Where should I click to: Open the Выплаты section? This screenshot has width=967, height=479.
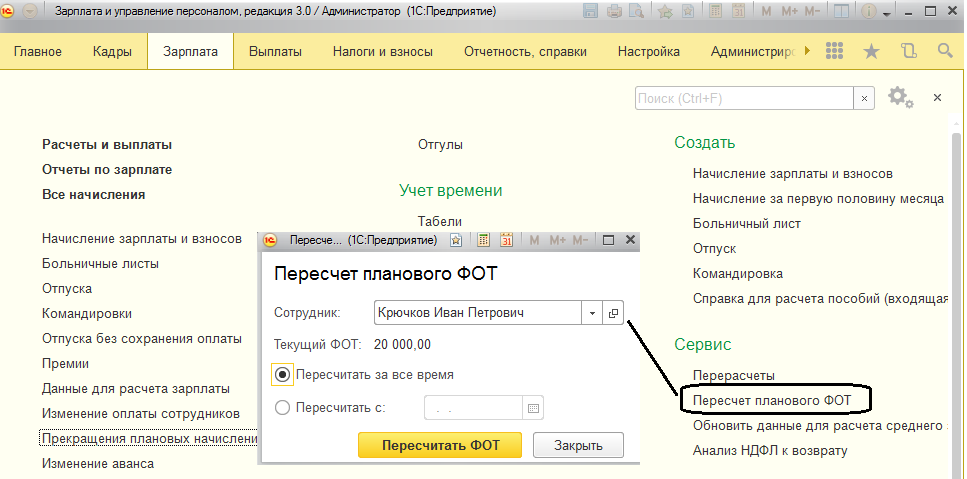tap(275, 52)
